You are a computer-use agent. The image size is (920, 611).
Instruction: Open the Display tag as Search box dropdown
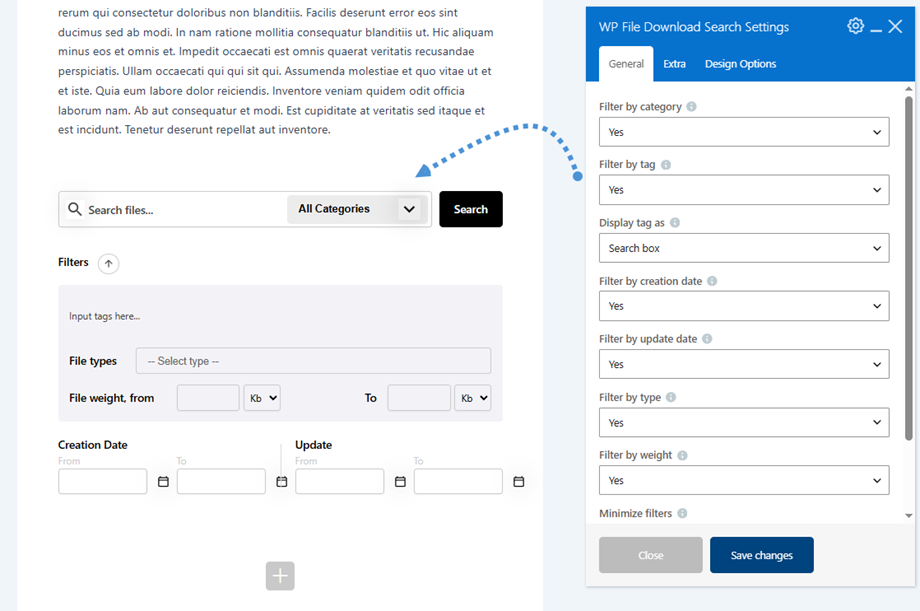pos(743,248)
